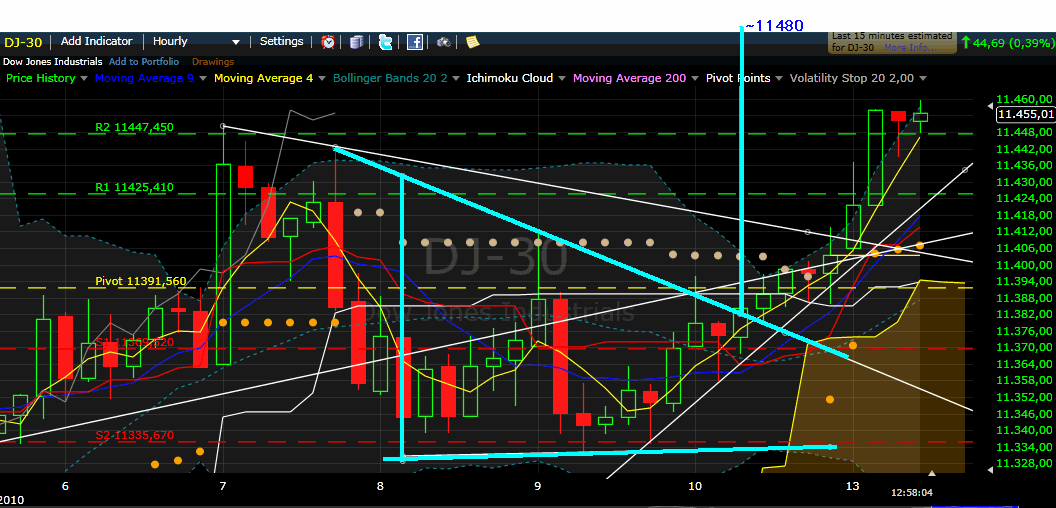Click the DJ-30 symbol label
Viewport: 1056px width, 508px height.
click(23, 42)
